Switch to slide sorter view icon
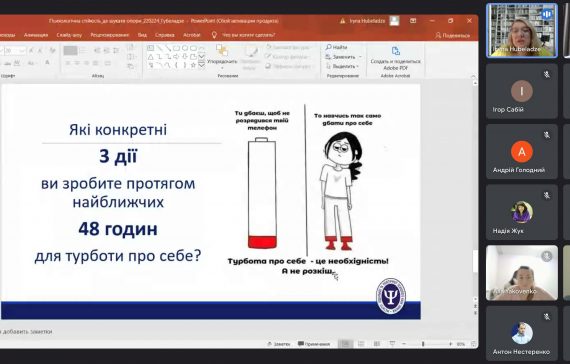Image resolution: width=570 pixels, height=364 pixels. point(361,344)
